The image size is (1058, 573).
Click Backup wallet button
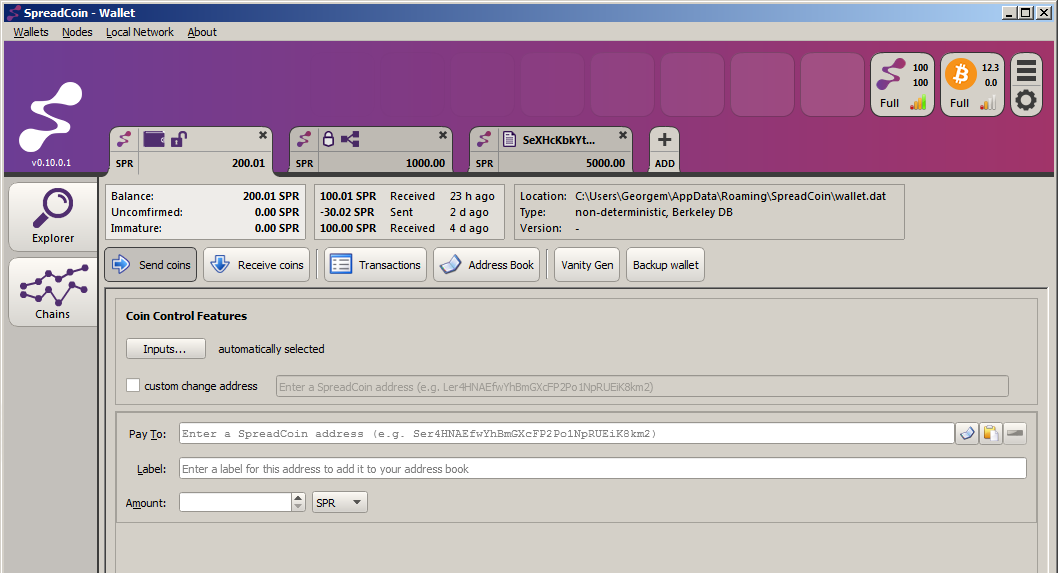(x=665, y=265)
